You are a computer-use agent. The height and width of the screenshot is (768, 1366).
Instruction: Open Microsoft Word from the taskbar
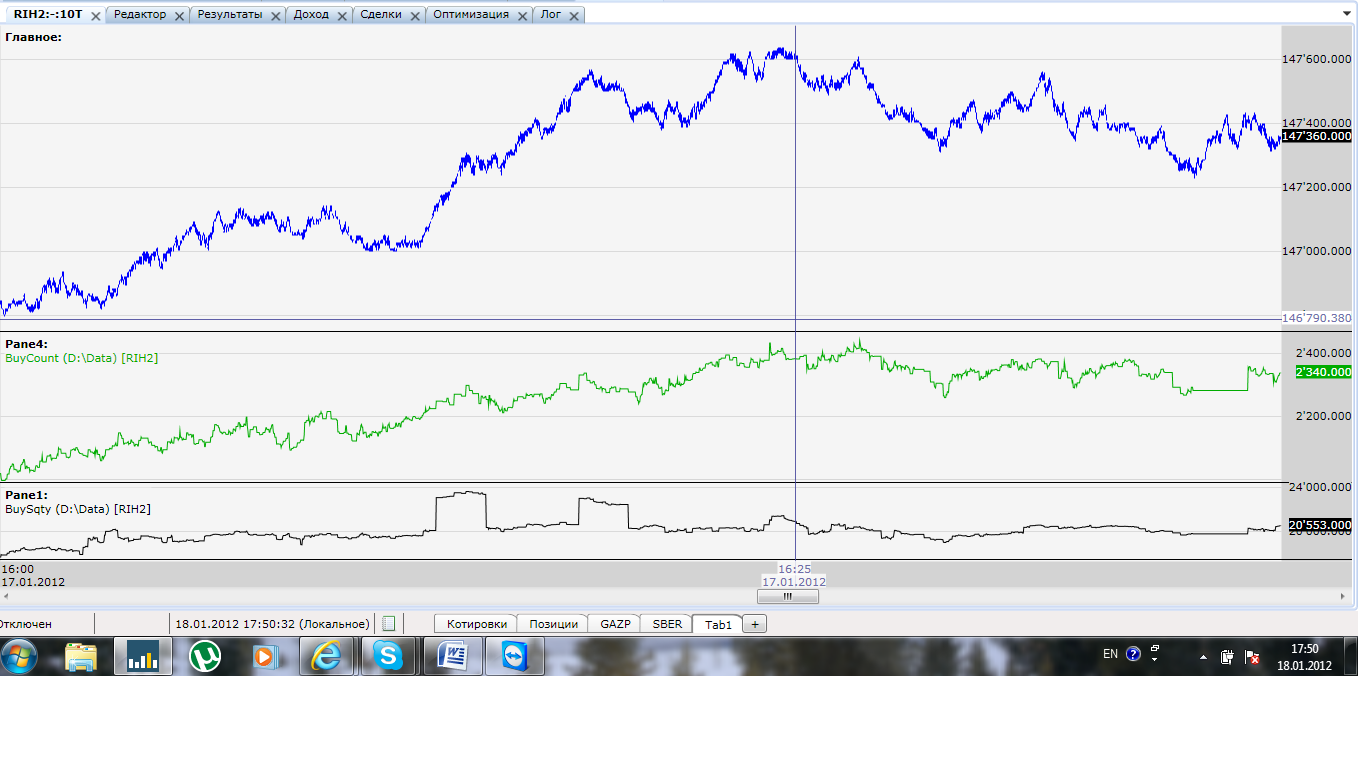pos(453,657)
